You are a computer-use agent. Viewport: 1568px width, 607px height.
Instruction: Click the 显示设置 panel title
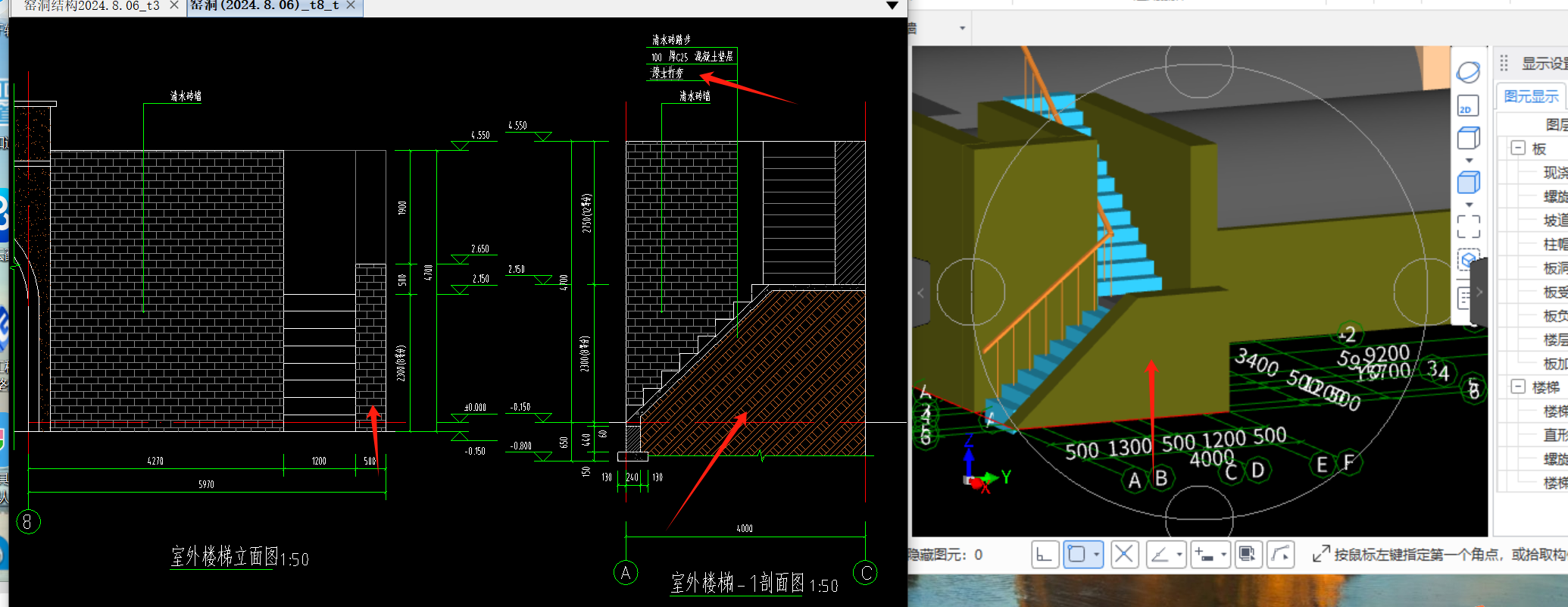[x=1545, y=64]
